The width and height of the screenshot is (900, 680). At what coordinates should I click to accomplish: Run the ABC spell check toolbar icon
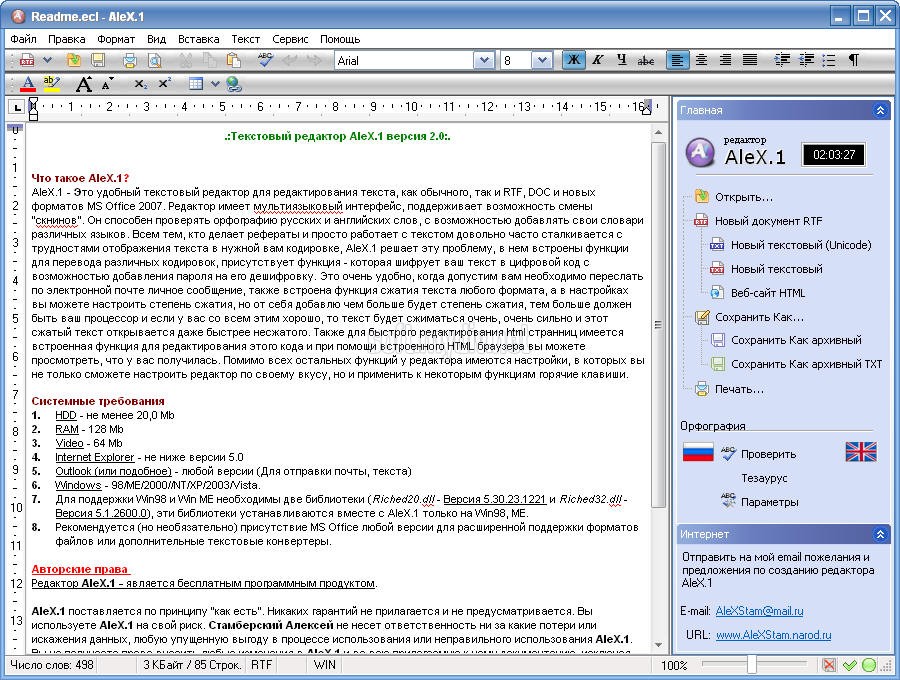[x=265, y=60]
